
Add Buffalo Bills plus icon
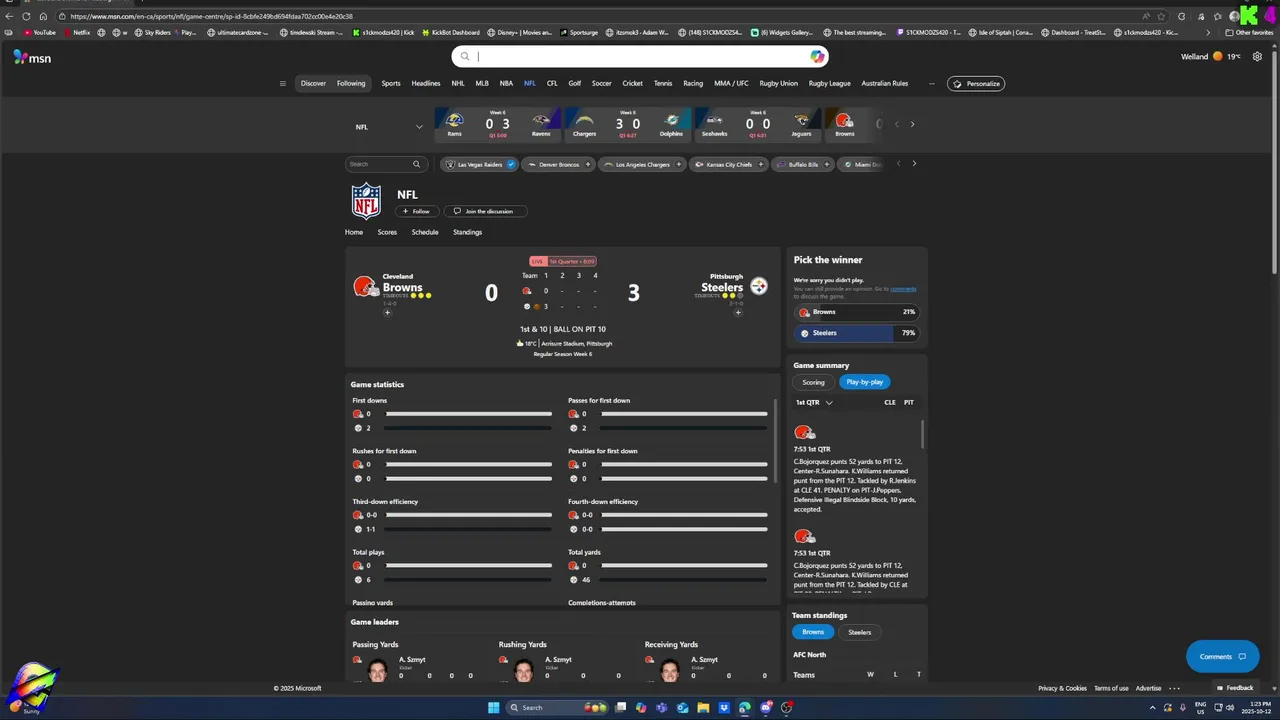827,164
